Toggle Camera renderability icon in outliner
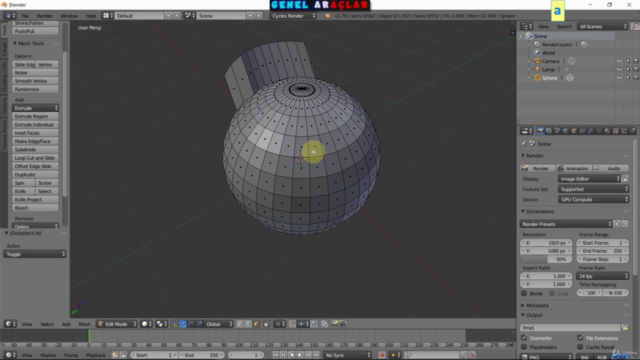640x360 pixels. [636, 61]
